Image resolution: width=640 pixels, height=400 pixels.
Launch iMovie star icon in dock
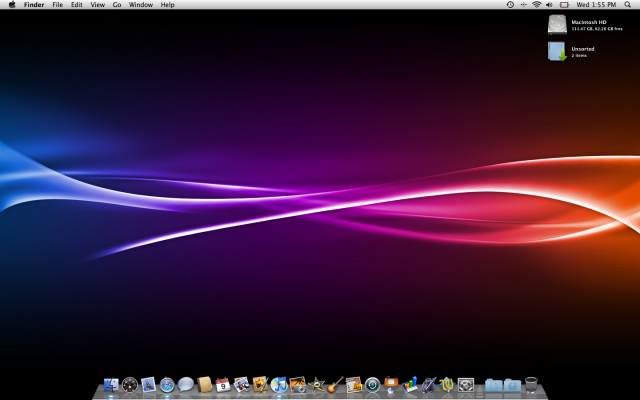[316, 385]
